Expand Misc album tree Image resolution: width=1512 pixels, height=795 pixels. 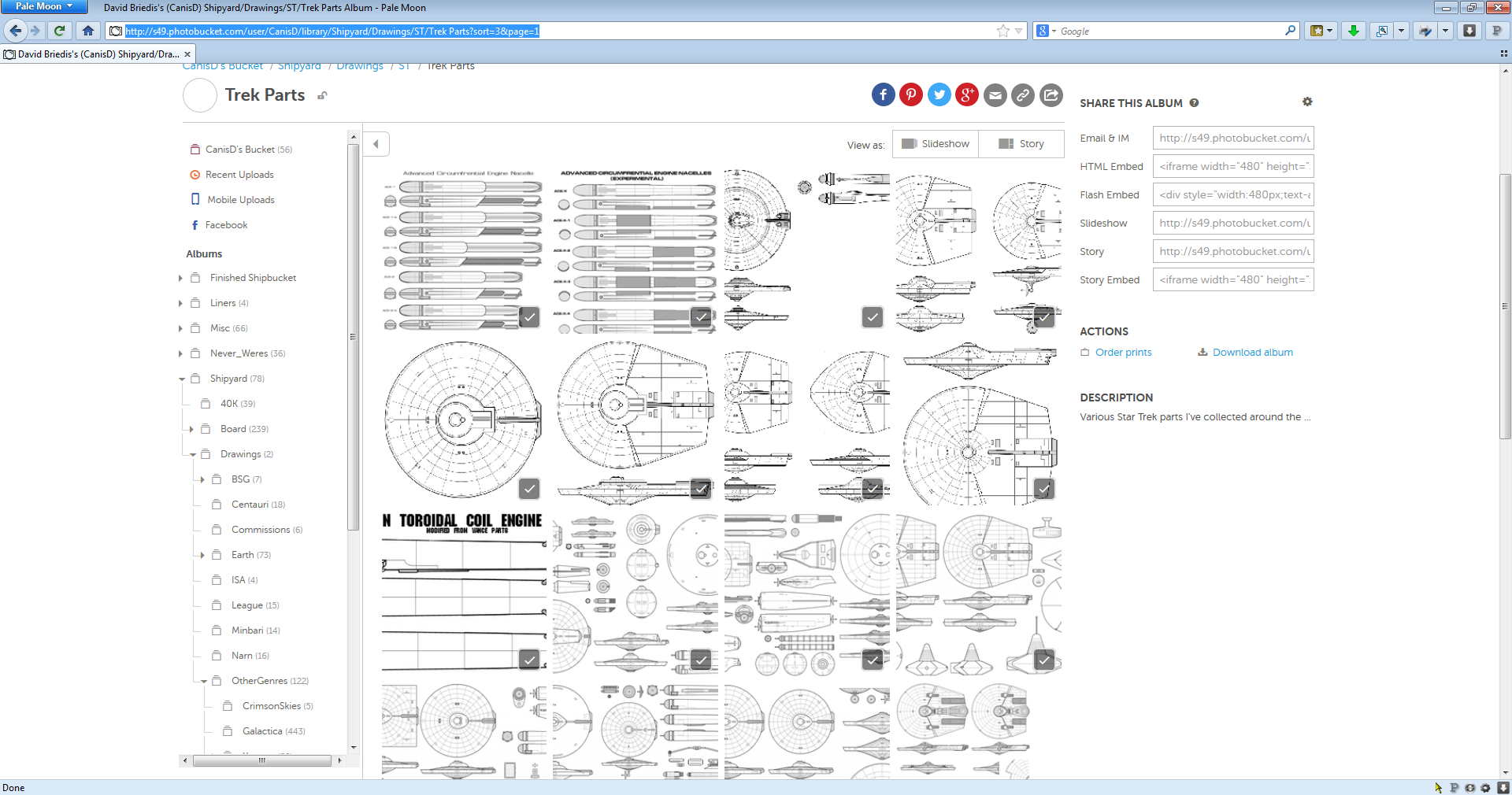[x=180, y=329]
